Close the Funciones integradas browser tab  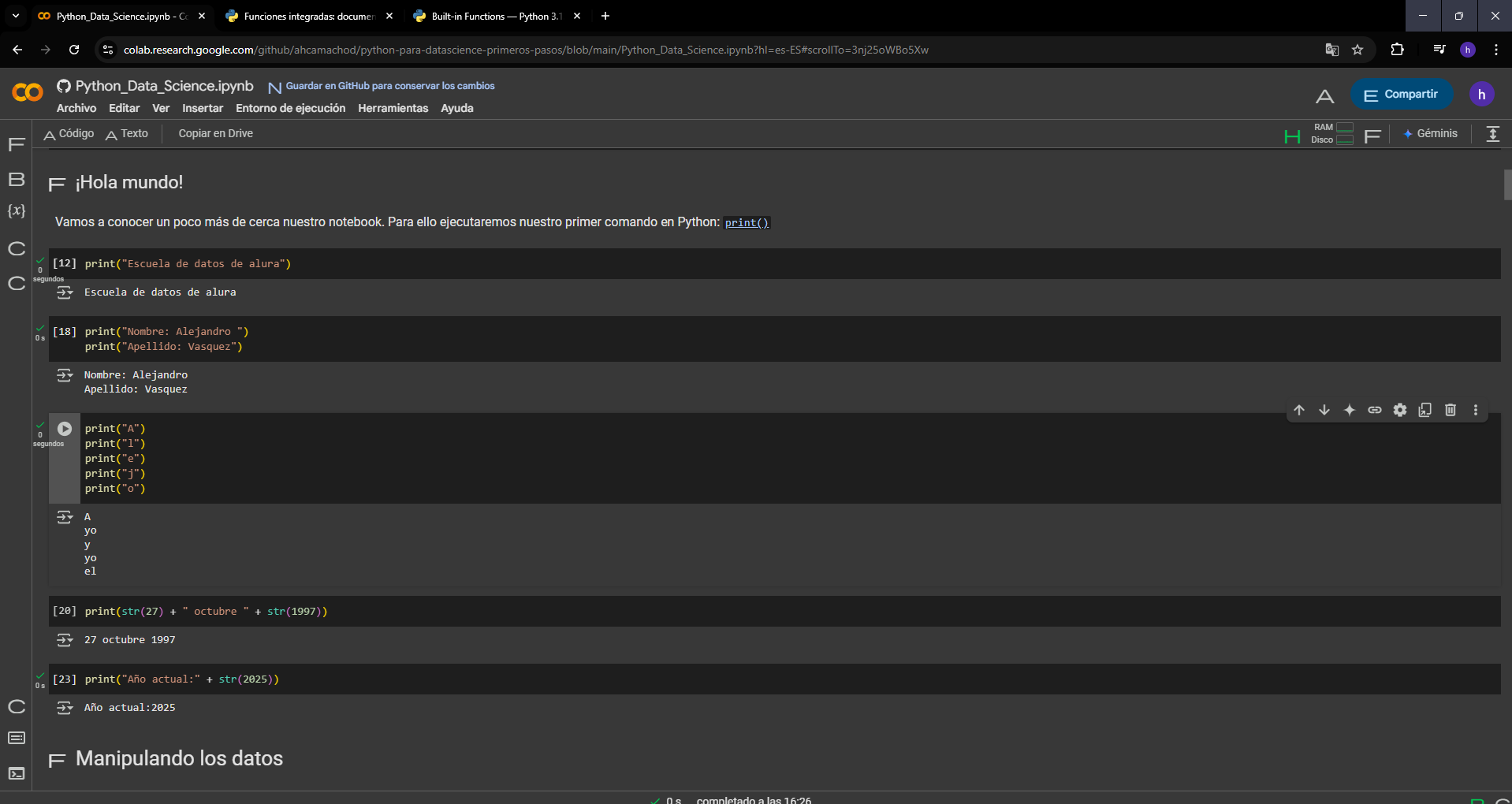pyautogui.click(x=389, y=16)
